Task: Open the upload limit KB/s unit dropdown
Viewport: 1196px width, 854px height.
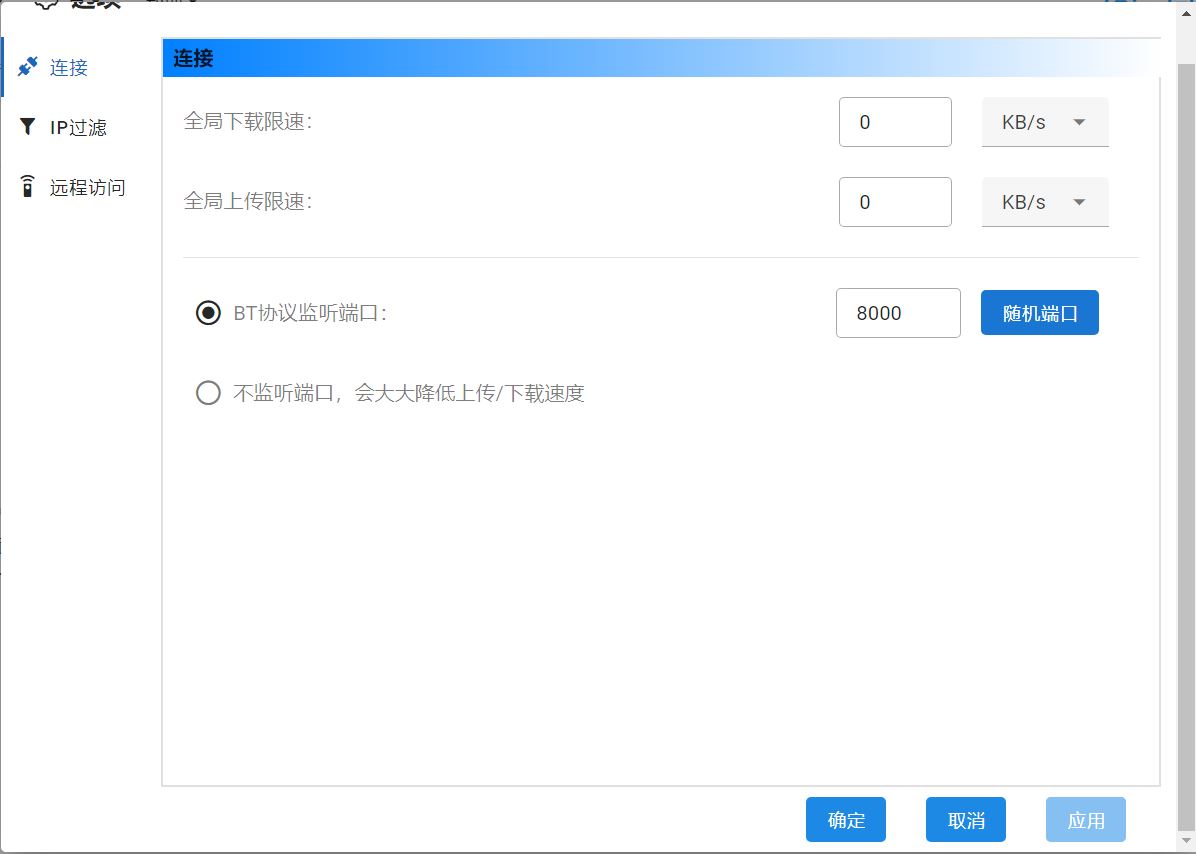Action: (x=1045, y=202)
